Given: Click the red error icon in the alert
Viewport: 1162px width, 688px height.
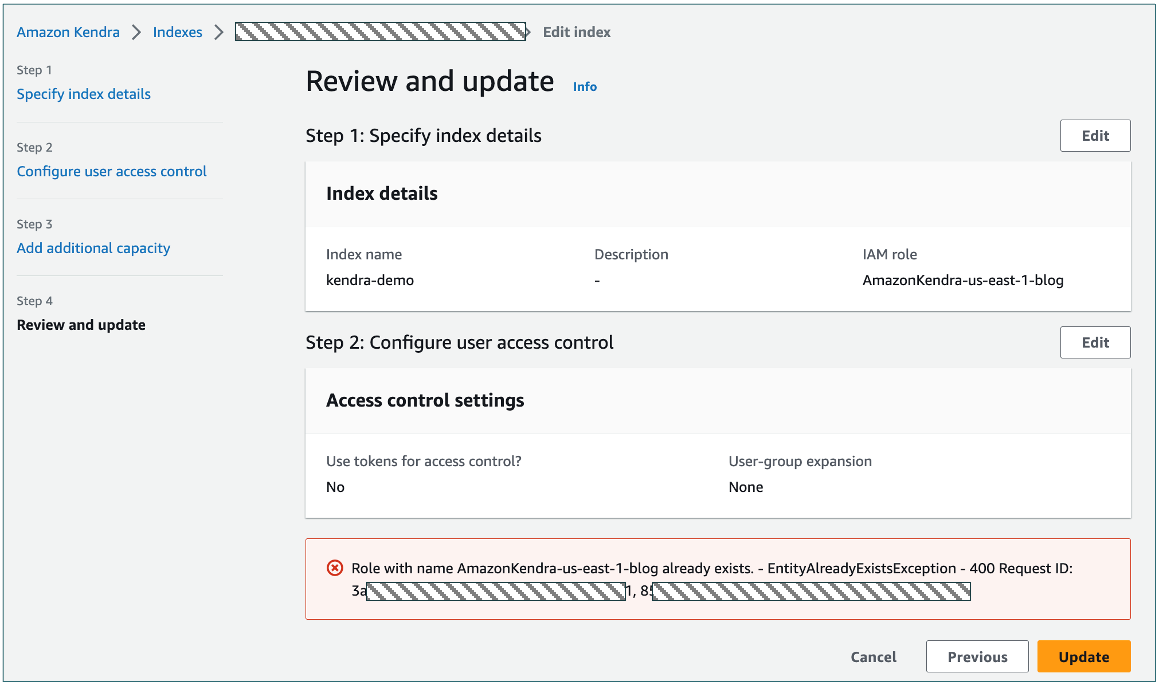Looking at the screenshot, I should pyautogui.click(x=335, y=568).
